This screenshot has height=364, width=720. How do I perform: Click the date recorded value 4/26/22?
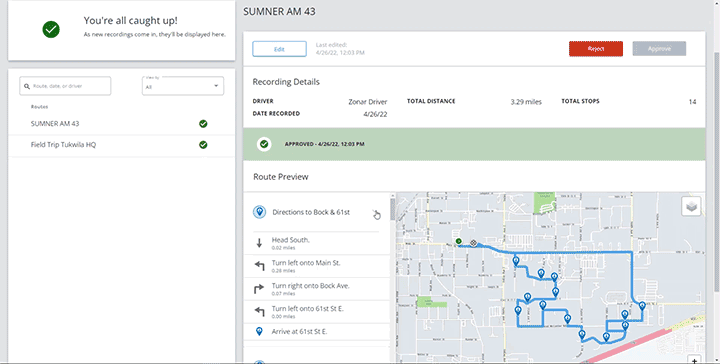click(375, 114)
